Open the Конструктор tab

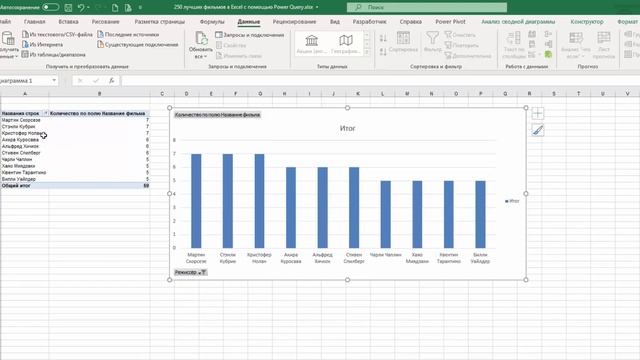tap(587, 22)
